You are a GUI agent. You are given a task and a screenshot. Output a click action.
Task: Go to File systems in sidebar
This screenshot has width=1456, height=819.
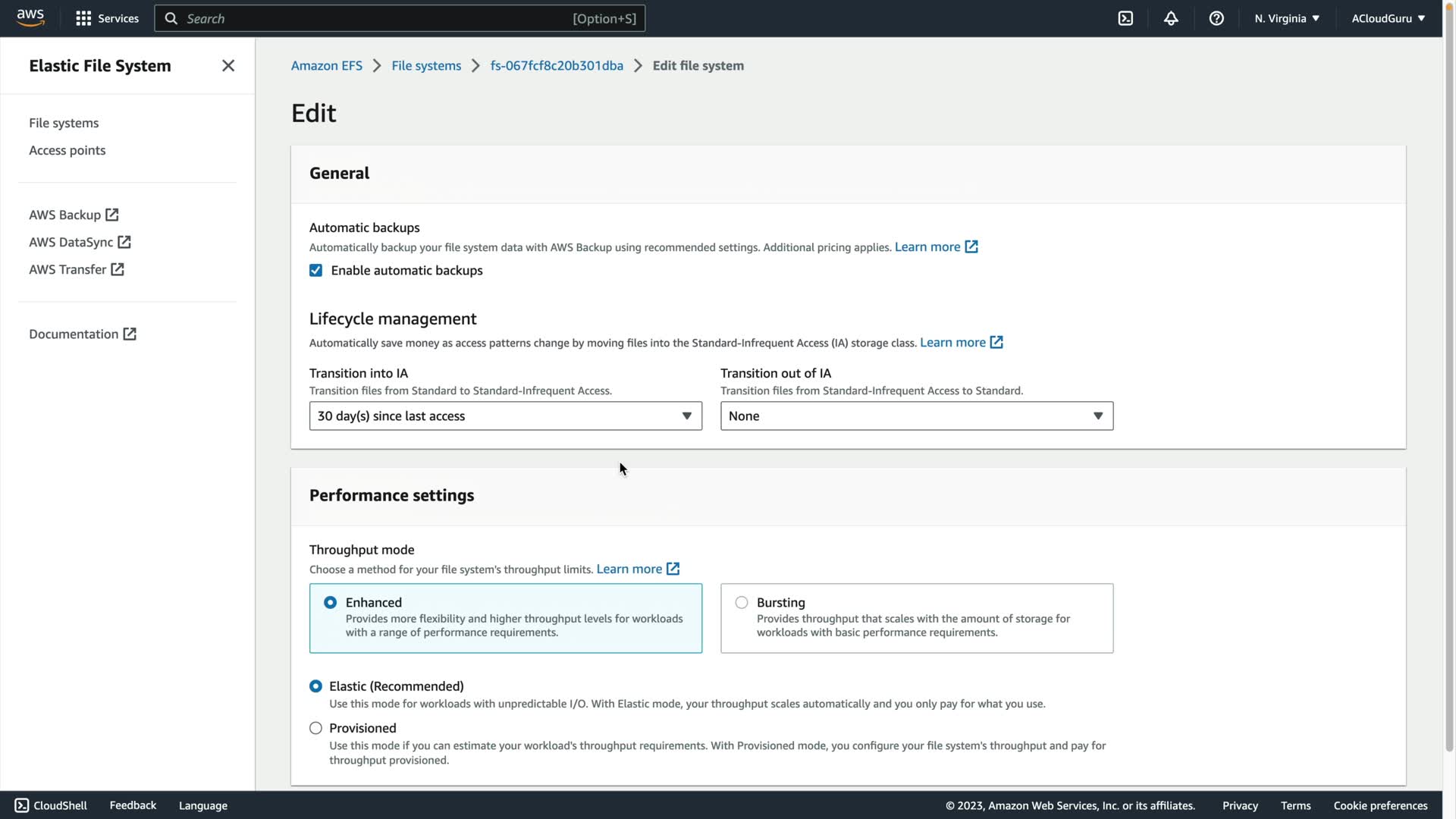tap(64, 123)
